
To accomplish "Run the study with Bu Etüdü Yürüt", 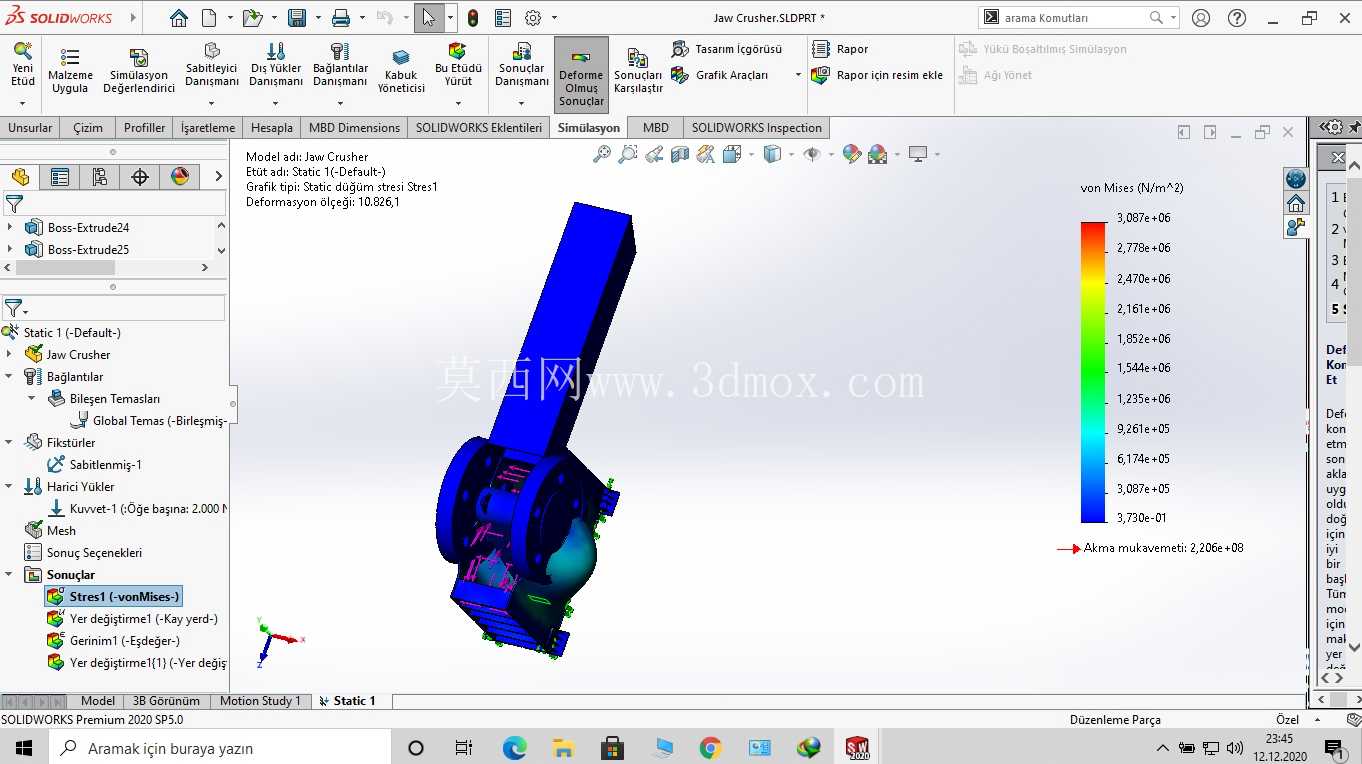I will coord(458,66).
